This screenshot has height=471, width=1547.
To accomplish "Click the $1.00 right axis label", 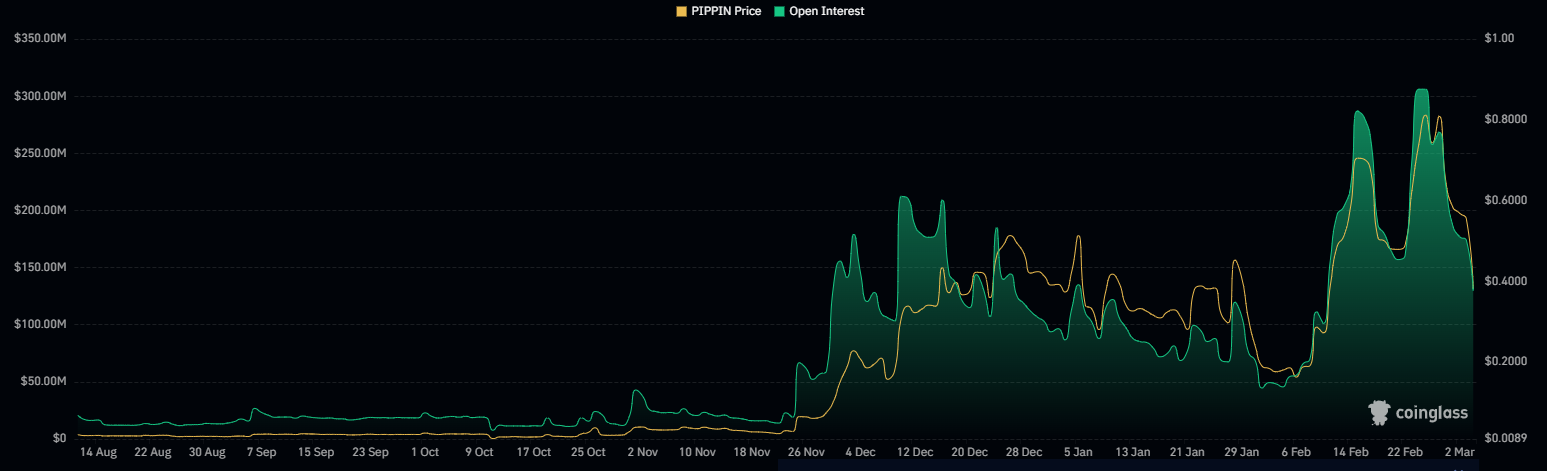I will tap(1502, 39).
